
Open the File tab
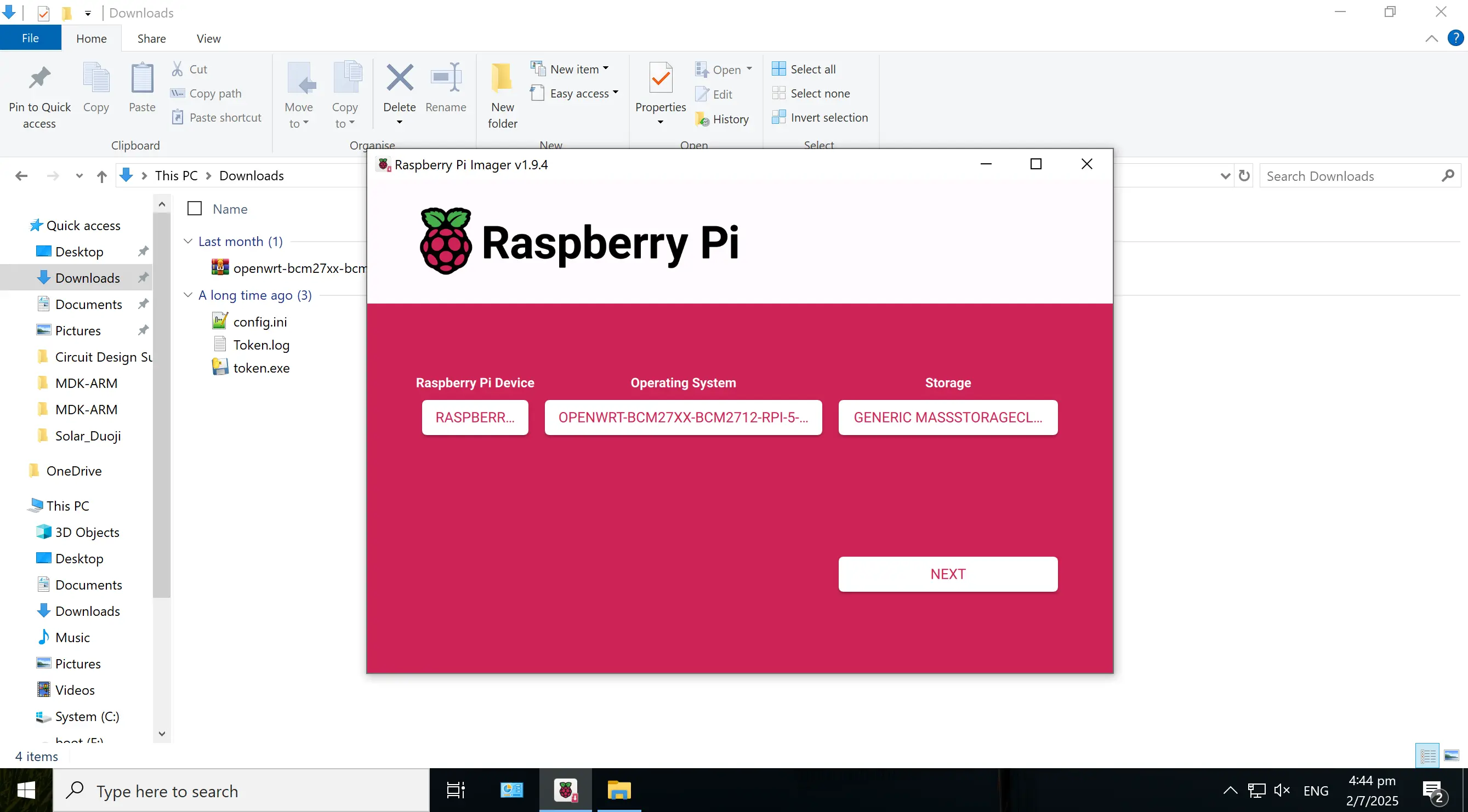tap(30, 38)
